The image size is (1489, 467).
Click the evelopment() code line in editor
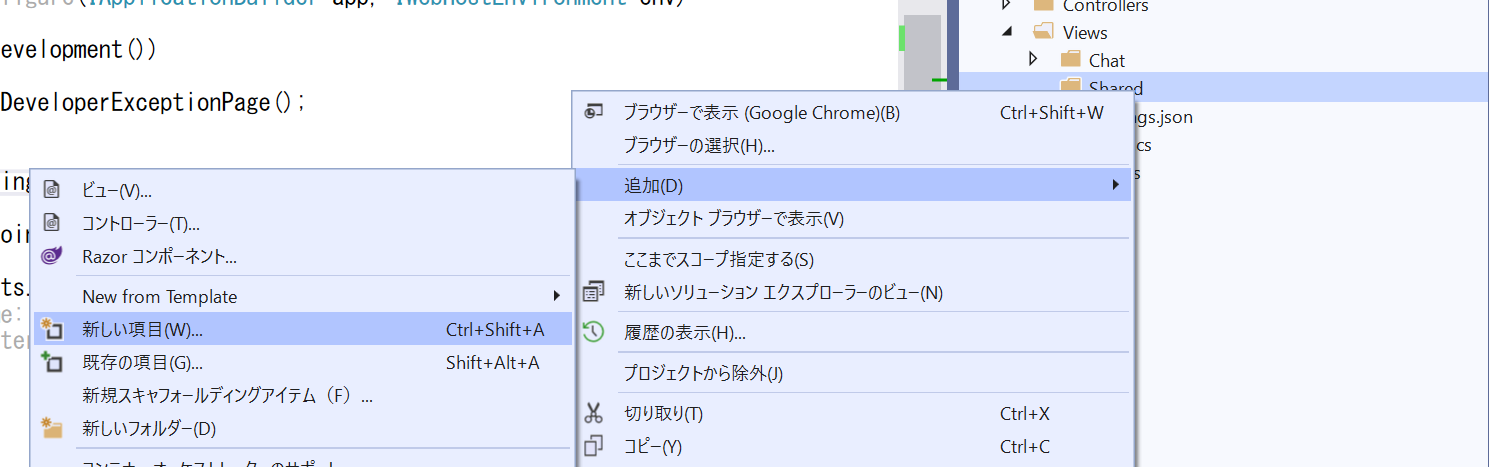78,49
